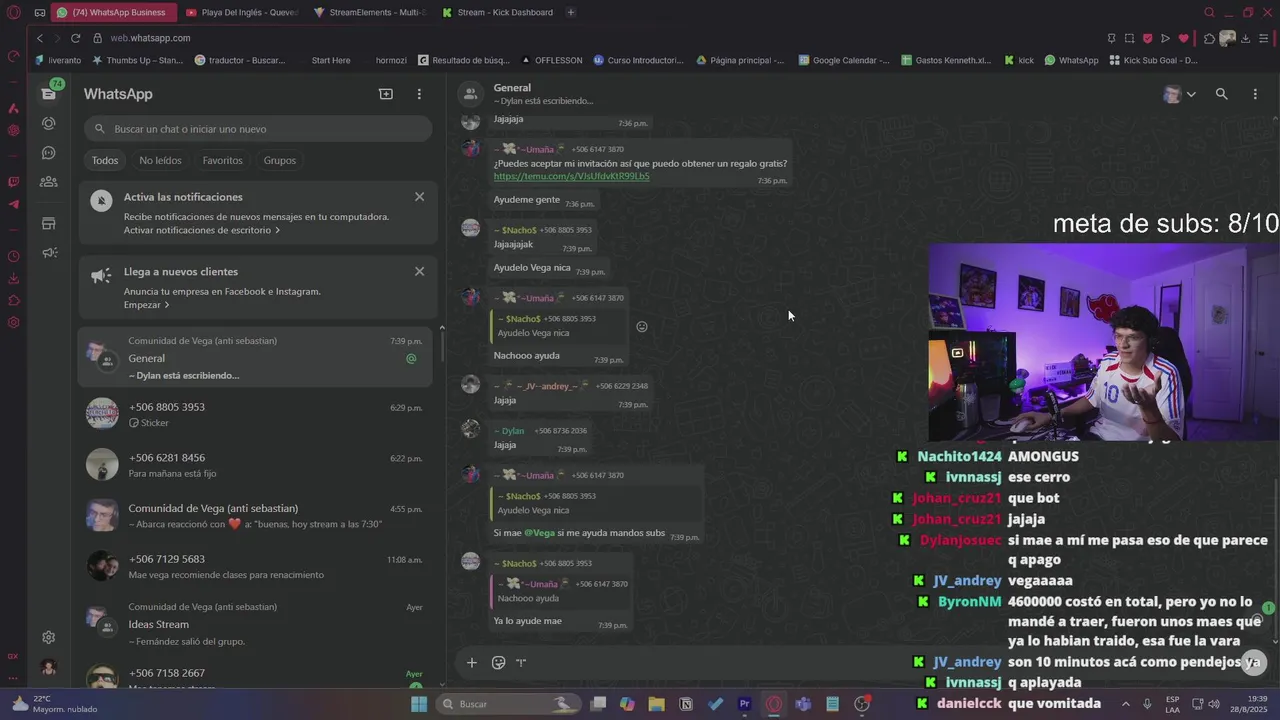Open the Kick Sub Goal bookmark
1280x720 pixels.
pyautogui.click(x=1153, y=60)
